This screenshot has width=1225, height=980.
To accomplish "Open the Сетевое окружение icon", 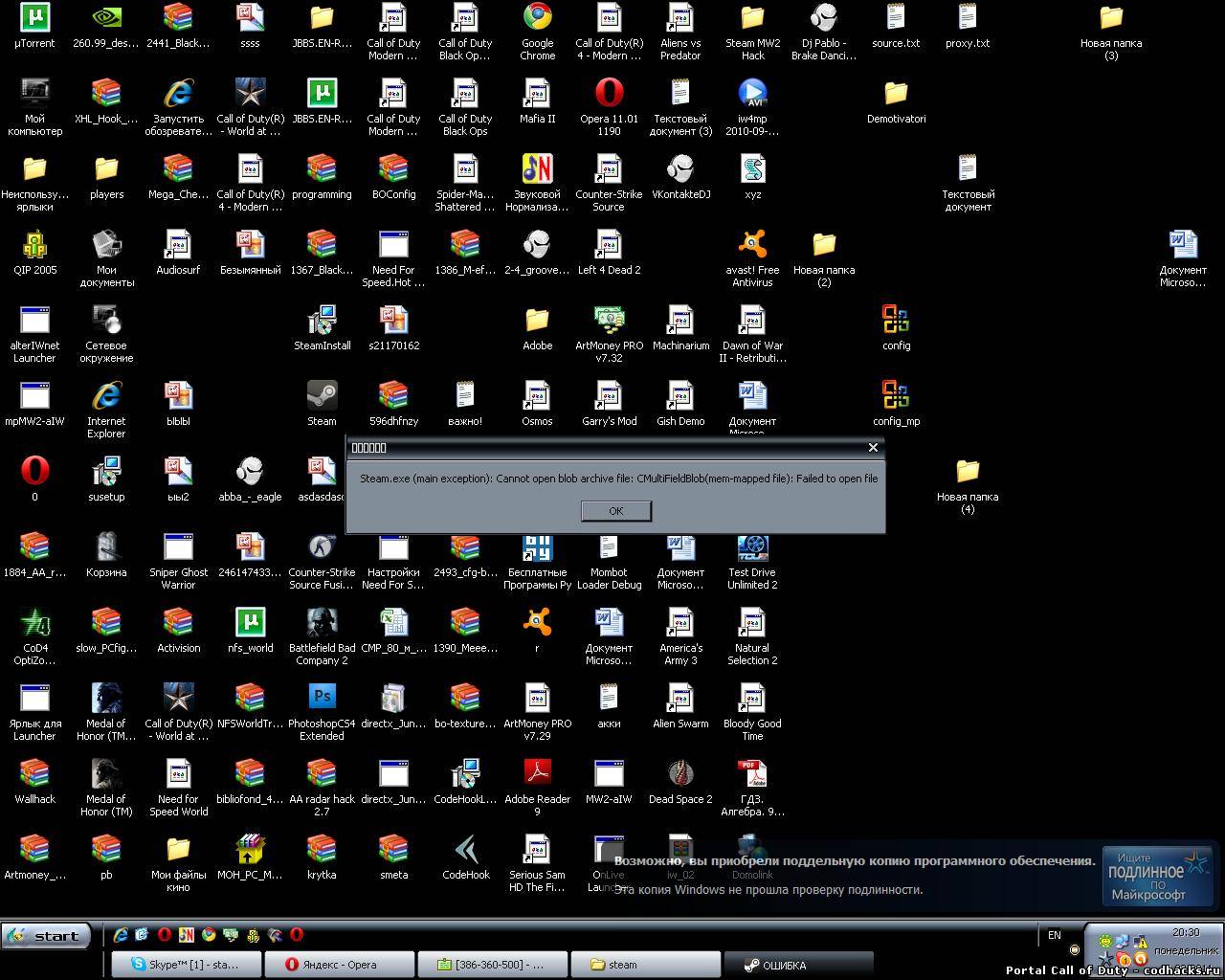I will [106, 334].
